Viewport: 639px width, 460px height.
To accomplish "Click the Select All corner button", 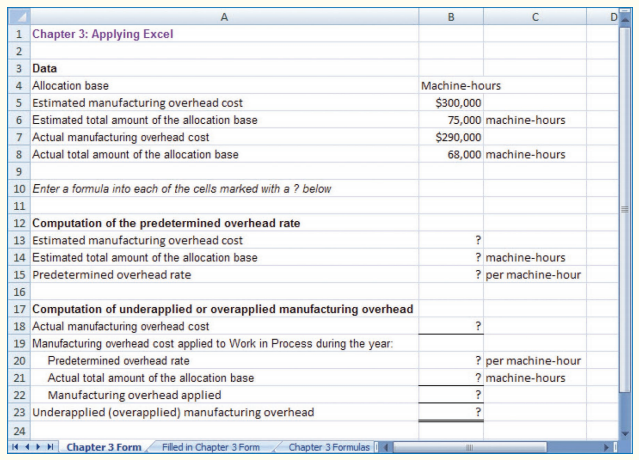I will point(19,17).
